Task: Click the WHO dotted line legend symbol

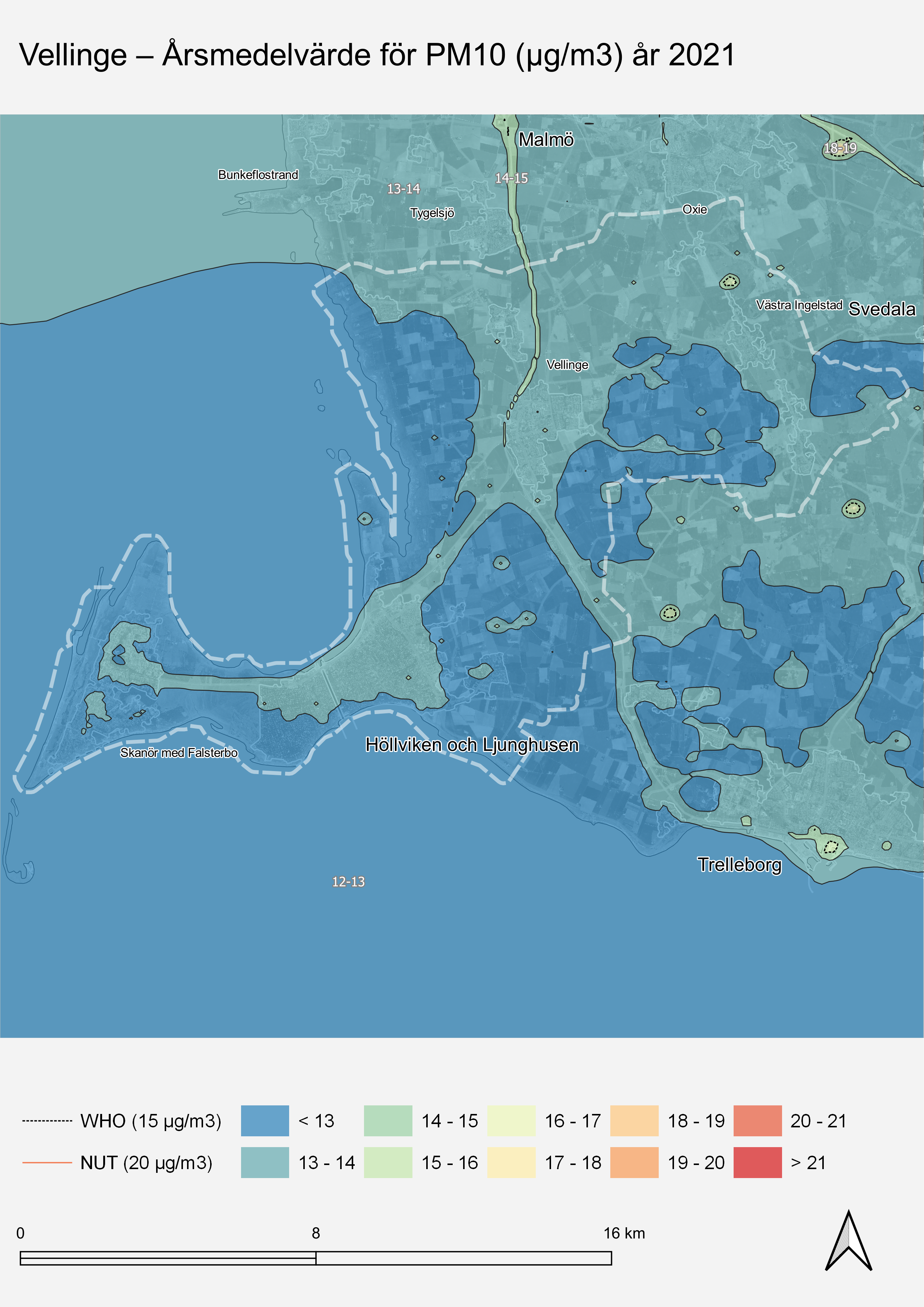Action: click(47, 1121)
